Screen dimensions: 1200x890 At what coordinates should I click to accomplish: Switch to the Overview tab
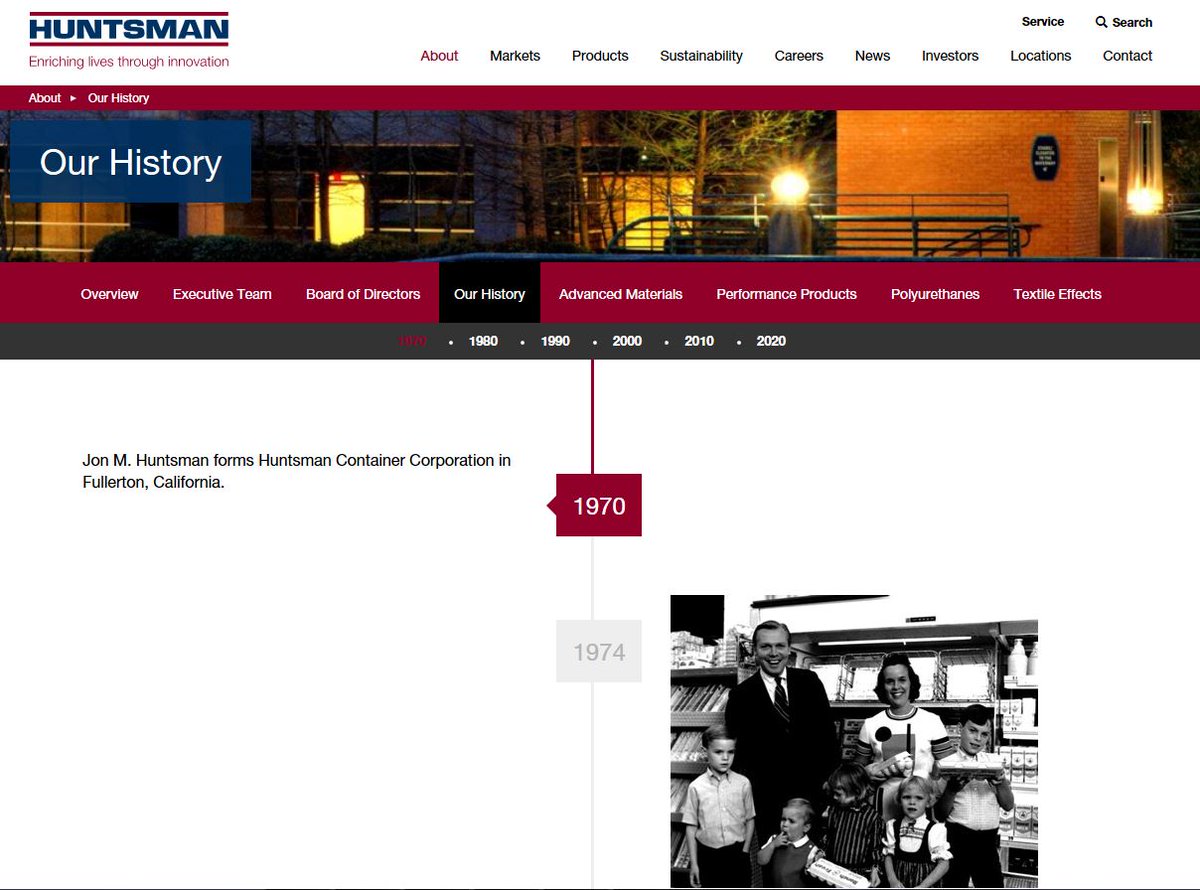coord(110,294)
